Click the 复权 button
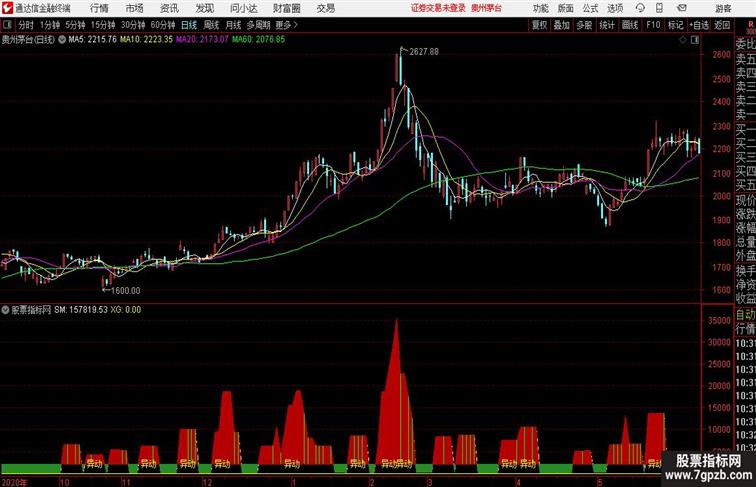Image resolution: width=756 pixels, height=487 pixels. click(539, 25)
